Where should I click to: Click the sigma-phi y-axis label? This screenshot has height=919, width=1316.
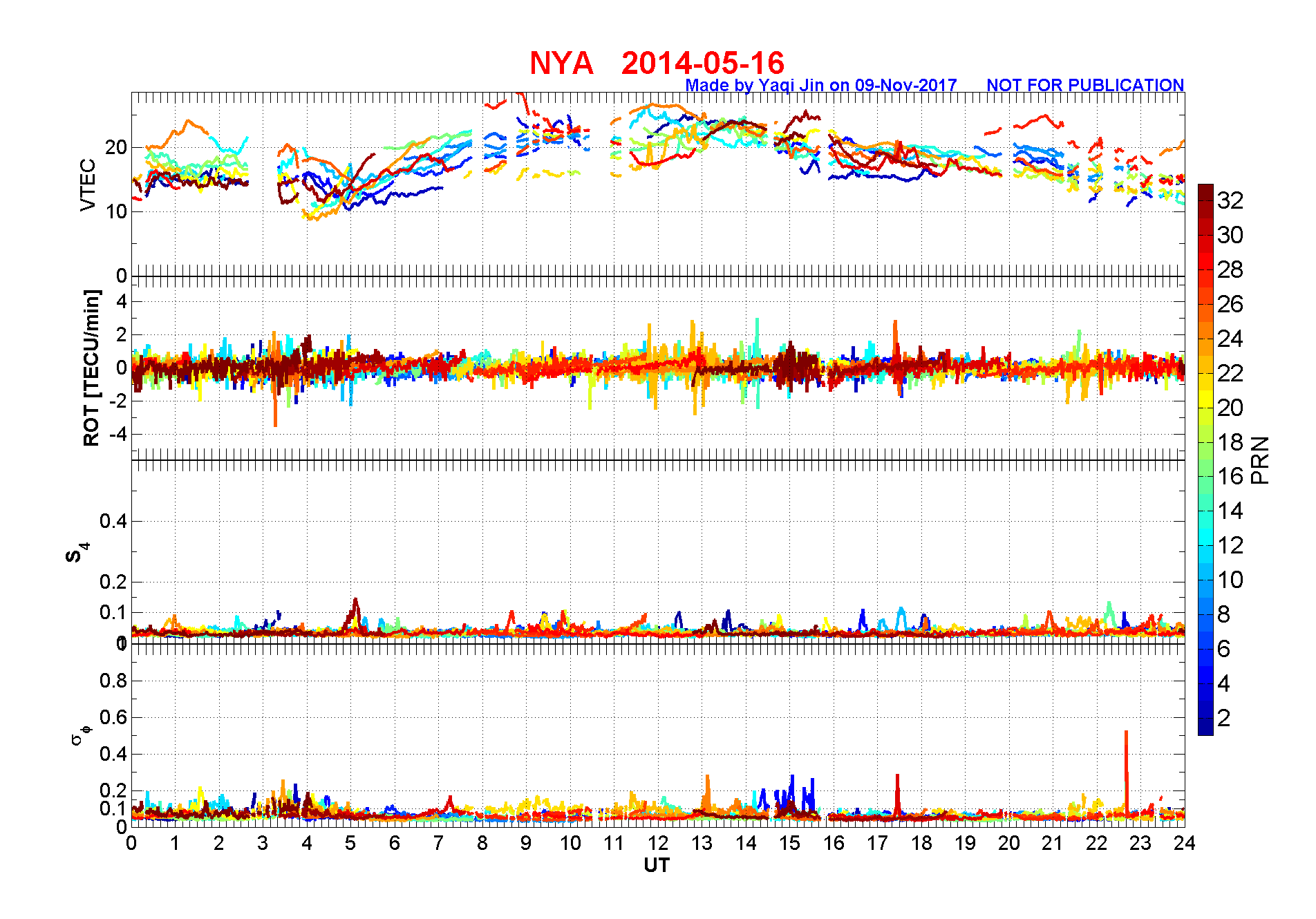(80, 735)
